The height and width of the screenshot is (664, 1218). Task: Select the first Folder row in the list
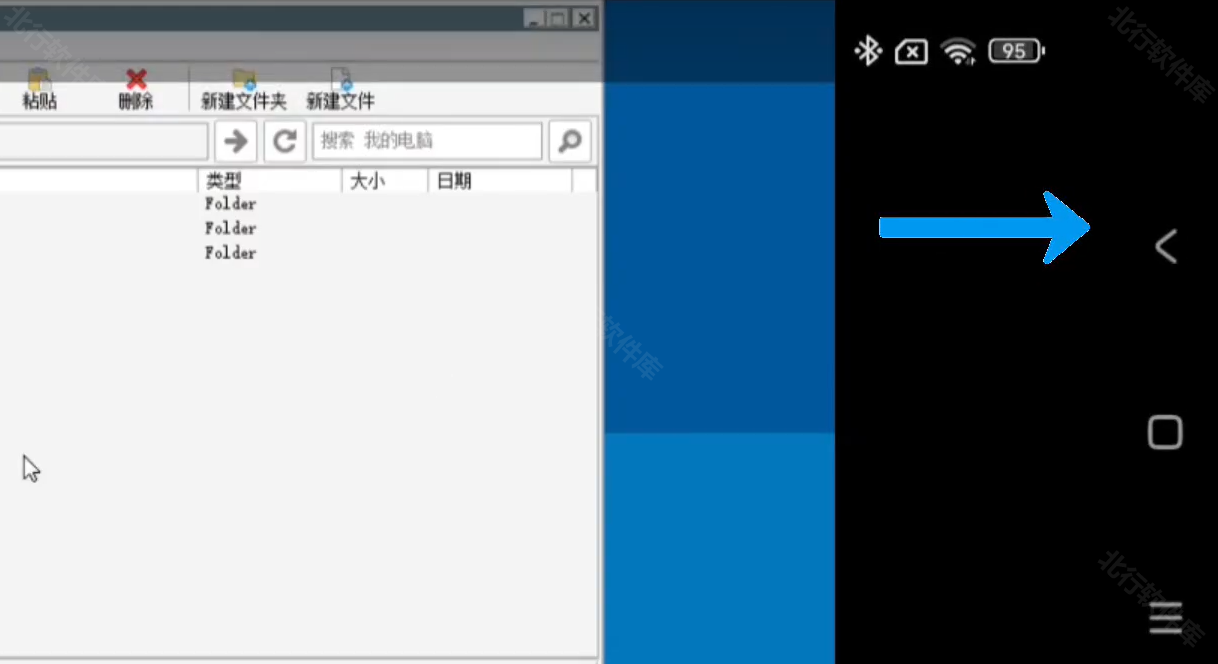click(231, 204)
